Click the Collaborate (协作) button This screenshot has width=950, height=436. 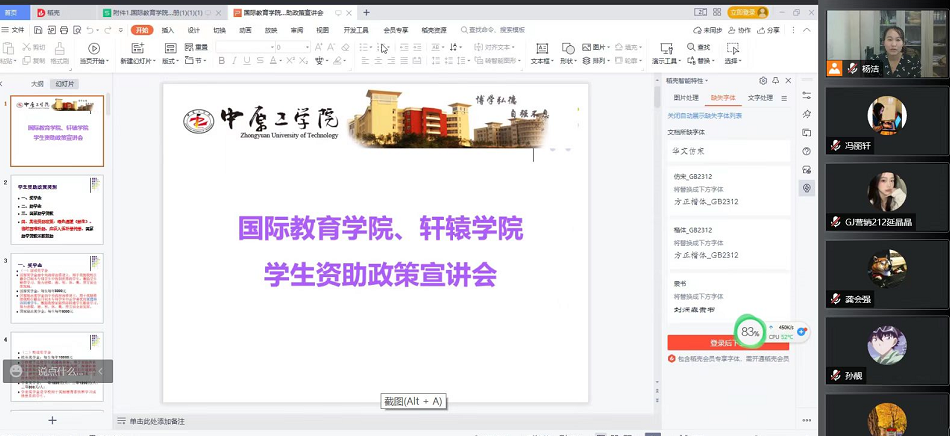[x=739, y=30]
